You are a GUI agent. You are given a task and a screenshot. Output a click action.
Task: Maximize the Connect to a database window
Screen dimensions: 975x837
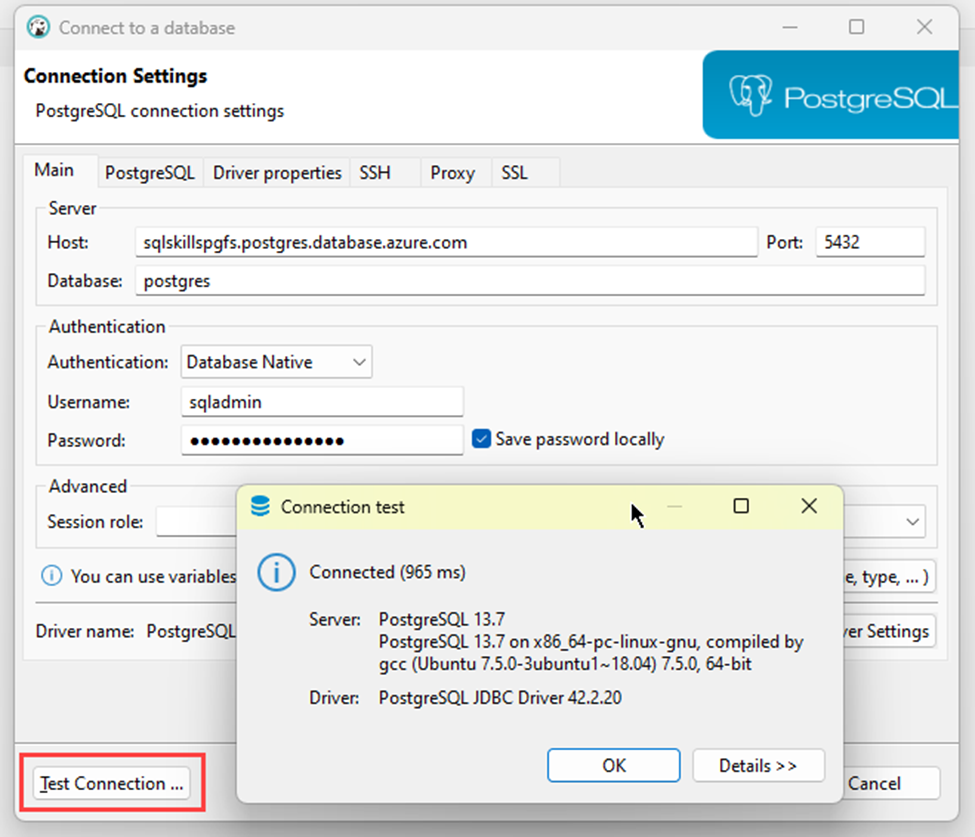pyautogui.click(x=856, y=27)
